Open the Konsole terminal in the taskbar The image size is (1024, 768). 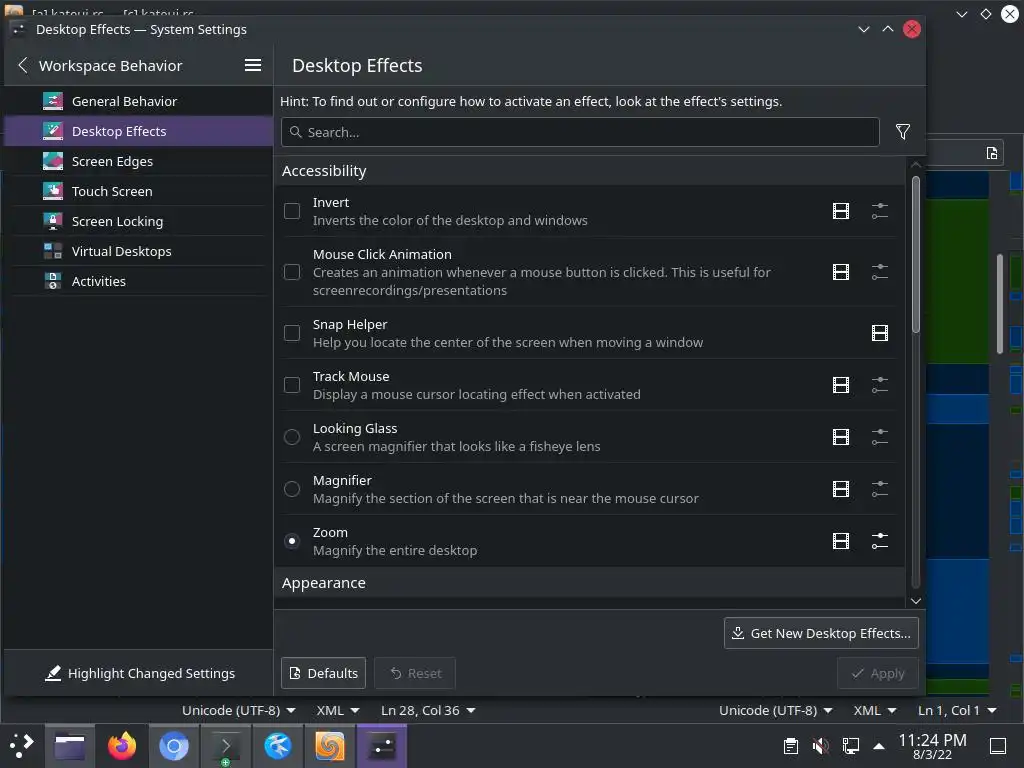(x=225, y=746)
